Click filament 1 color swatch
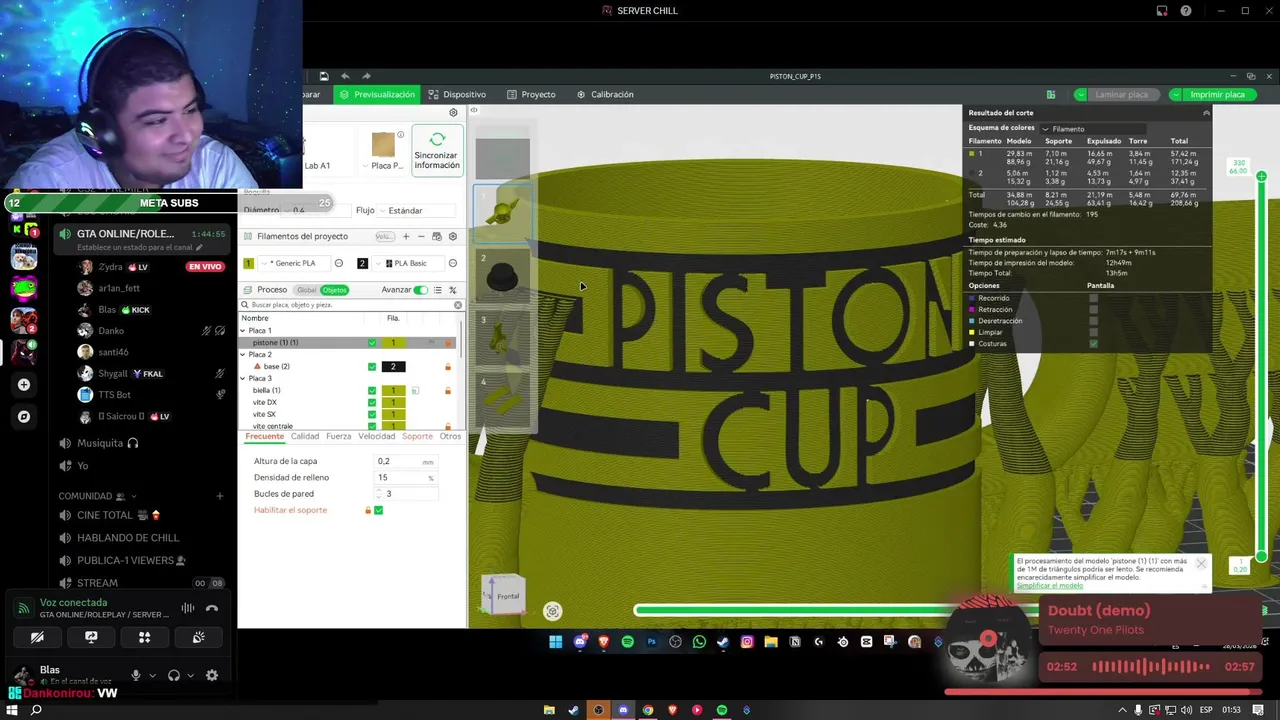 [249, 263]
